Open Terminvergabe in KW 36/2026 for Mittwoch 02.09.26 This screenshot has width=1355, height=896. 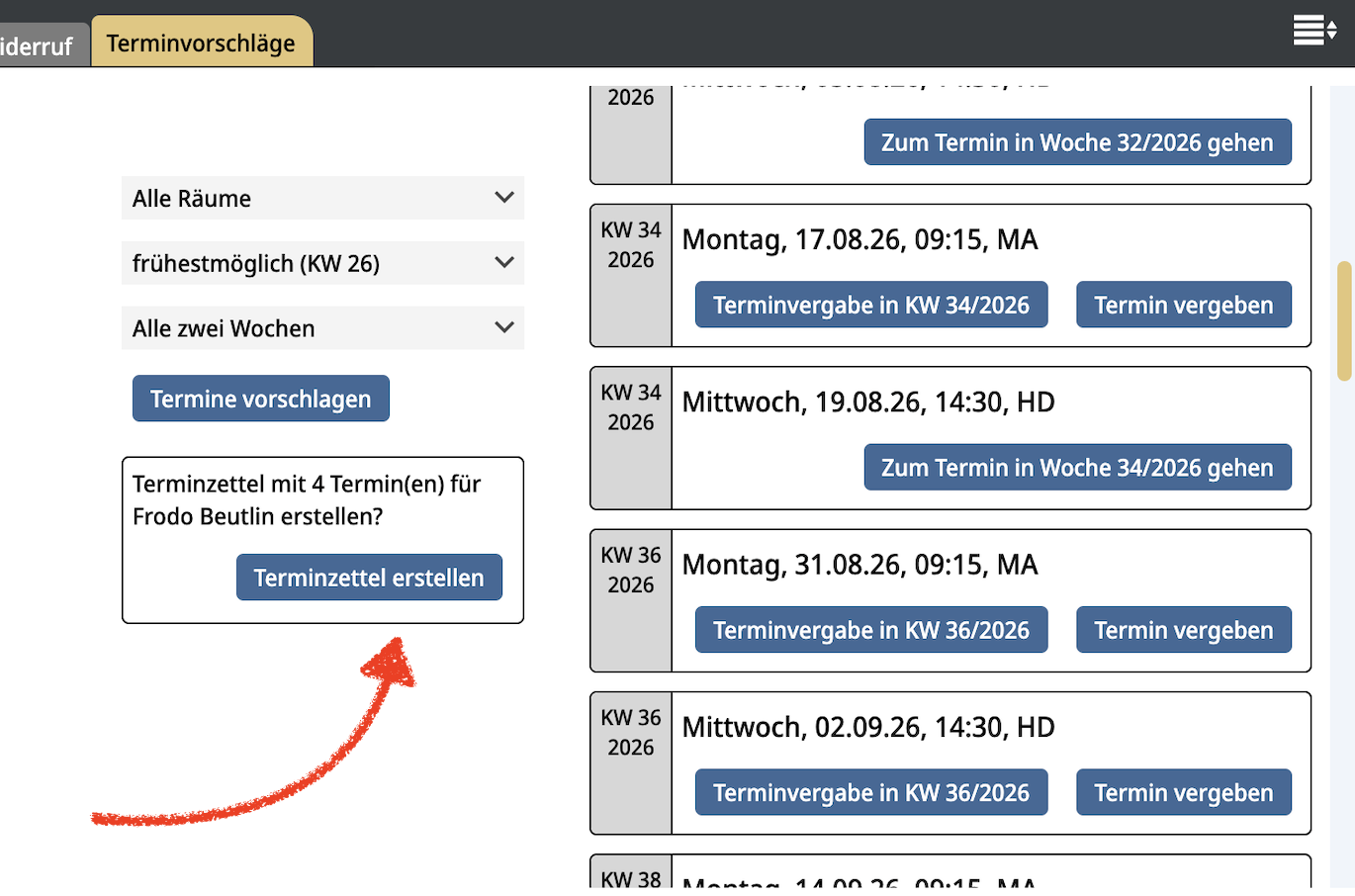871,792
